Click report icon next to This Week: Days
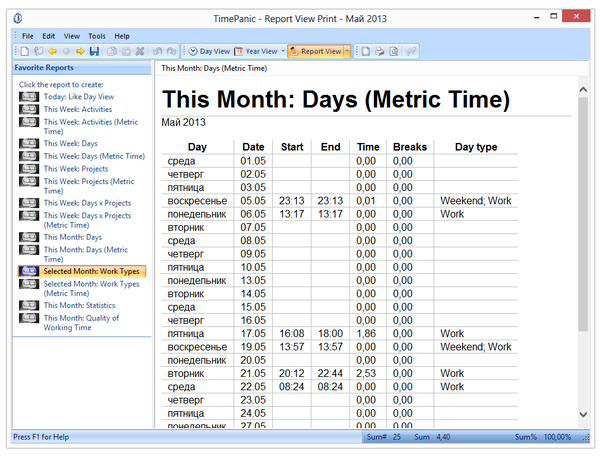Viewport: 600px width, 456px height. [29, 143]
